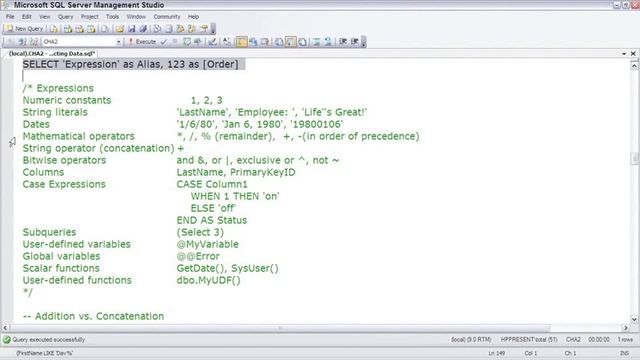Open Design Query in Editor
Viewport: 640px width, 360px height.
212,42
